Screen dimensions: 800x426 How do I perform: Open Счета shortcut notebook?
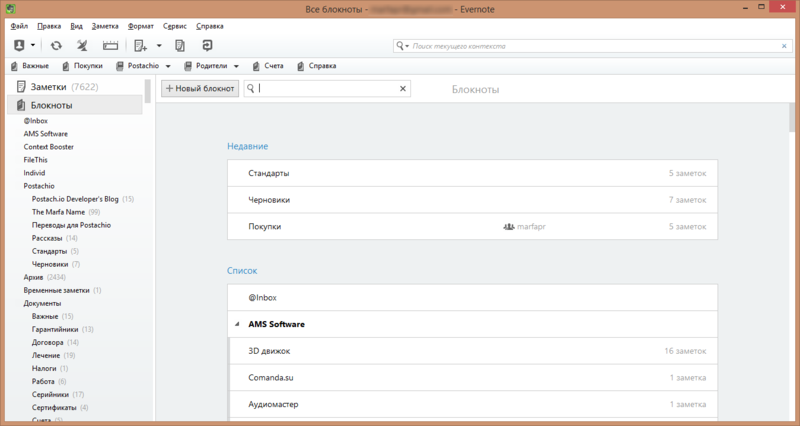tap(268, 66)
